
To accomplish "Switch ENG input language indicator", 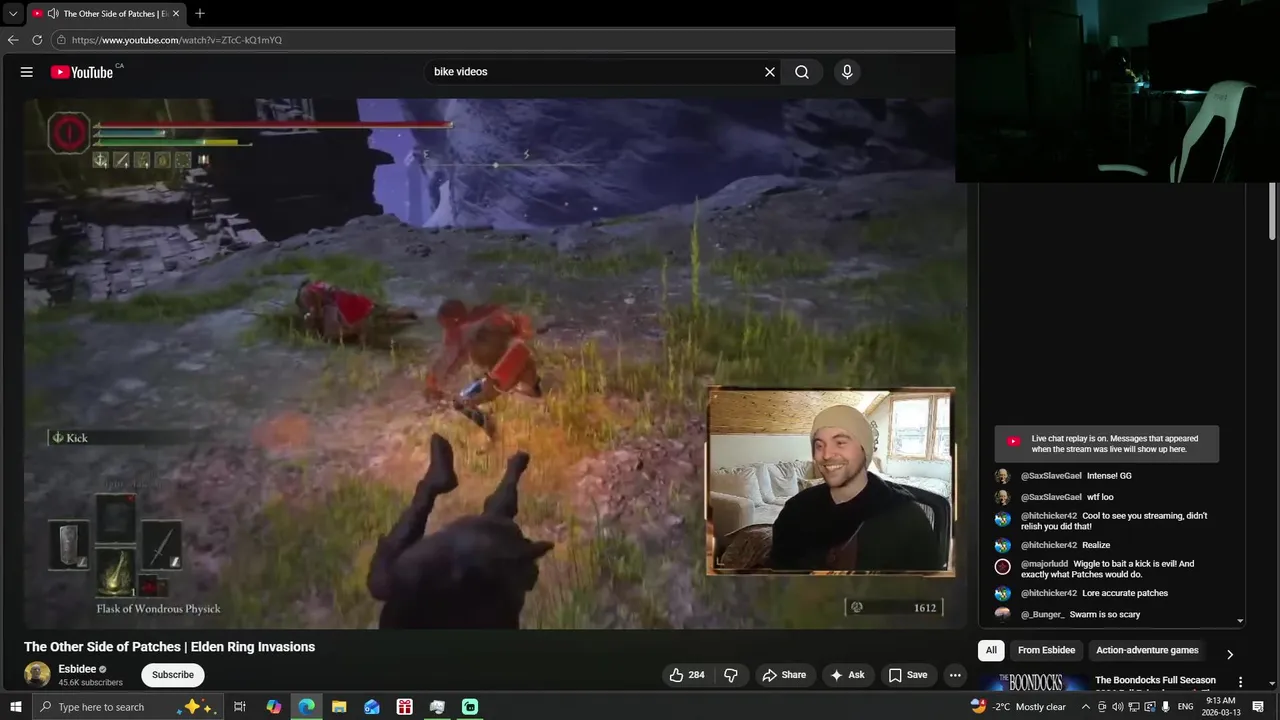I will [x=1186, y=707].
